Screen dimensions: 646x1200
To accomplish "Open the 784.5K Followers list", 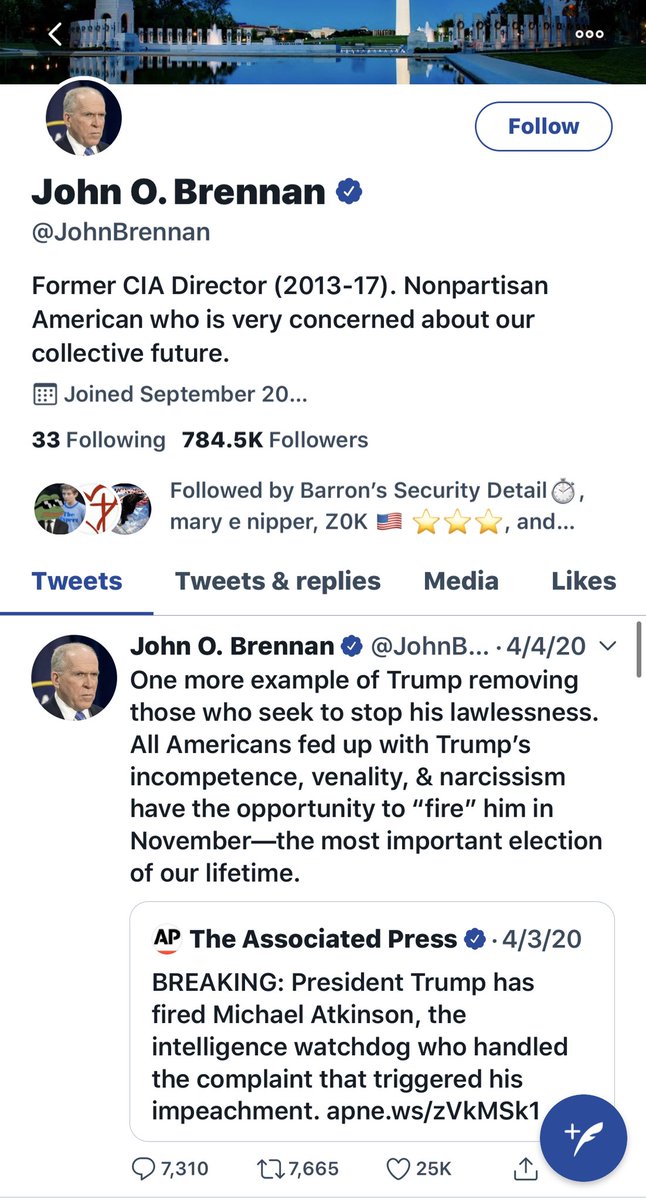I will click(x=275, y=439).
